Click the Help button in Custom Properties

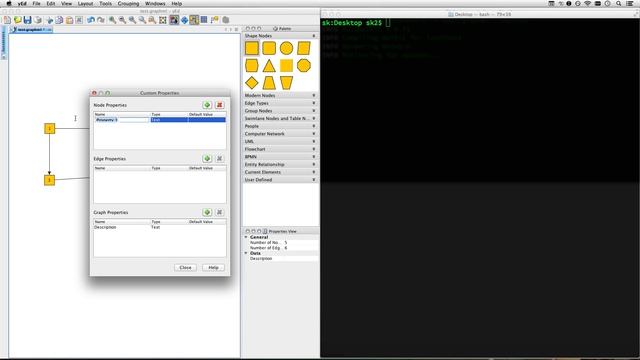pos(213,267)
